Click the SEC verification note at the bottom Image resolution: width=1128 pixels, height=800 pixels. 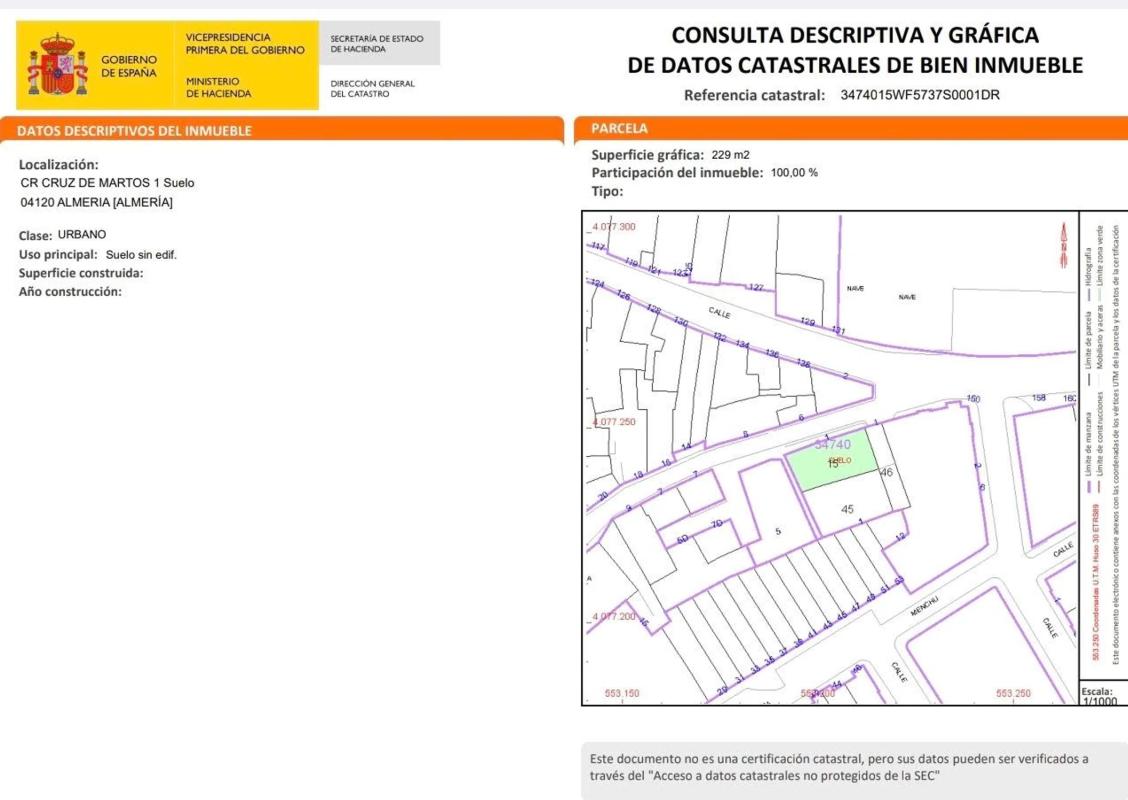click(x=839, y=767)
